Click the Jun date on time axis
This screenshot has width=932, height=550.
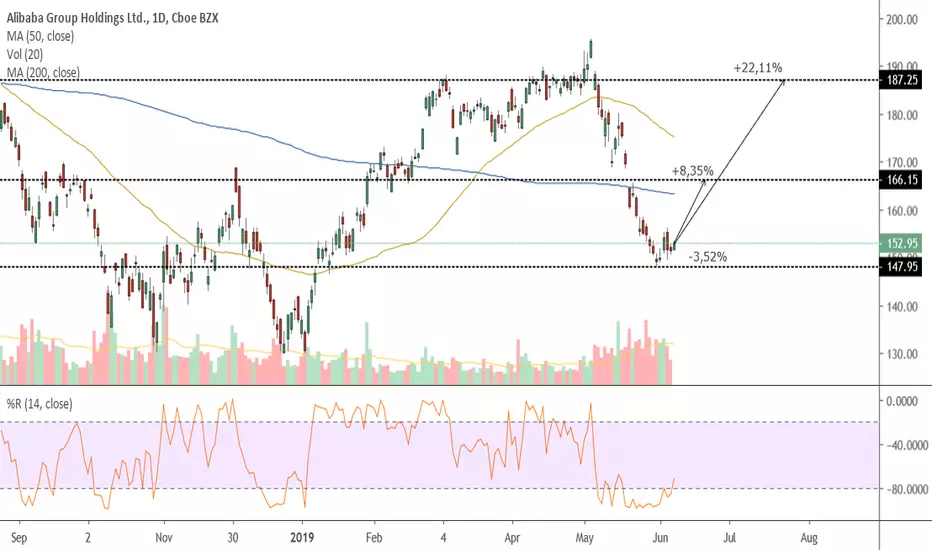point(660,538)
